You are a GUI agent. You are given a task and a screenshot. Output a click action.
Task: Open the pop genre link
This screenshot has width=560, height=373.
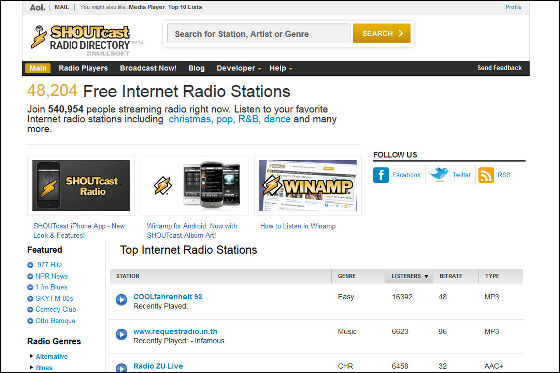pos(224,119)
